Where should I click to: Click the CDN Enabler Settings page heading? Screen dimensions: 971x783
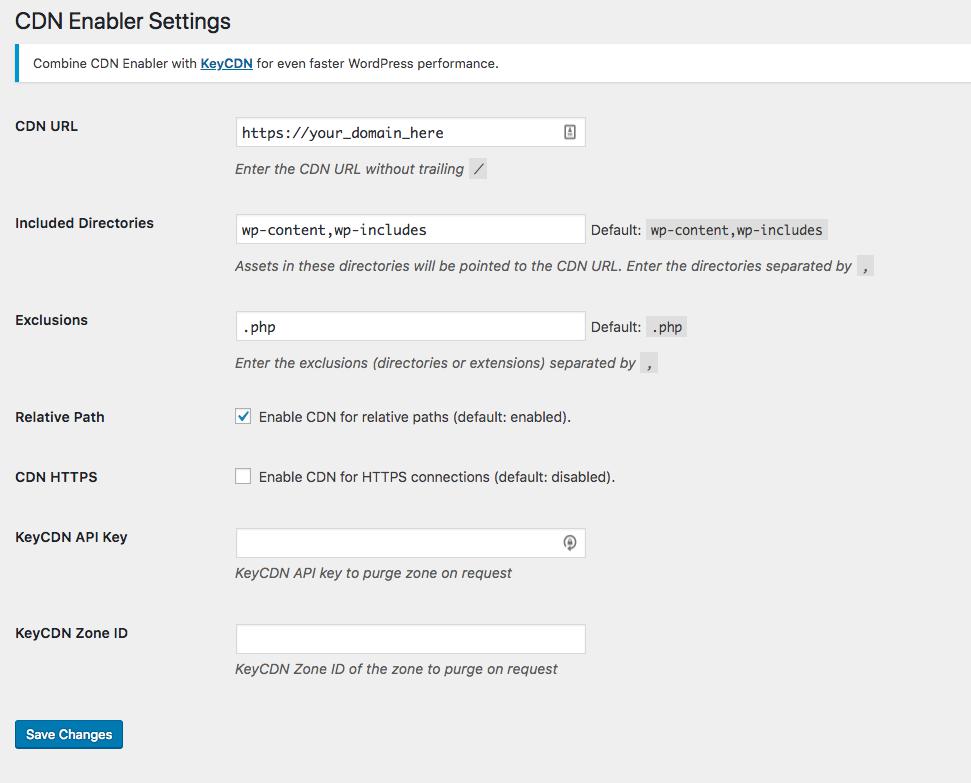123,21
